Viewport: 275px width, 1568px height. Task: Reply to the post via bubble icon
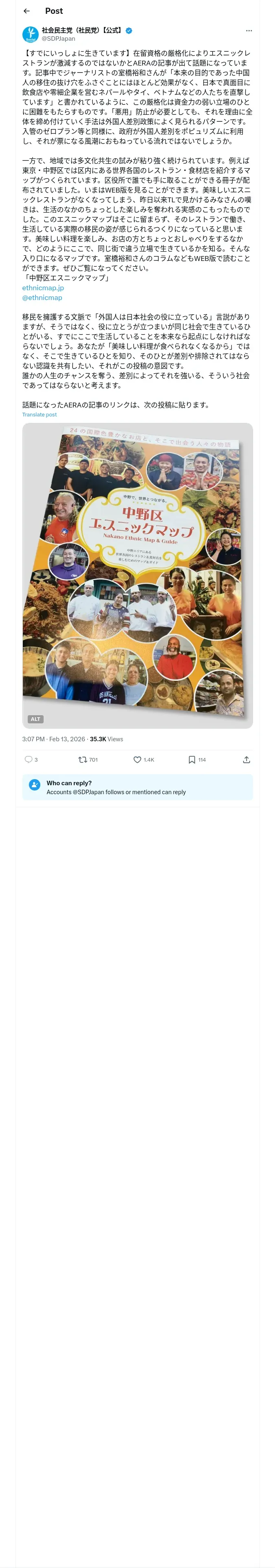28,759
